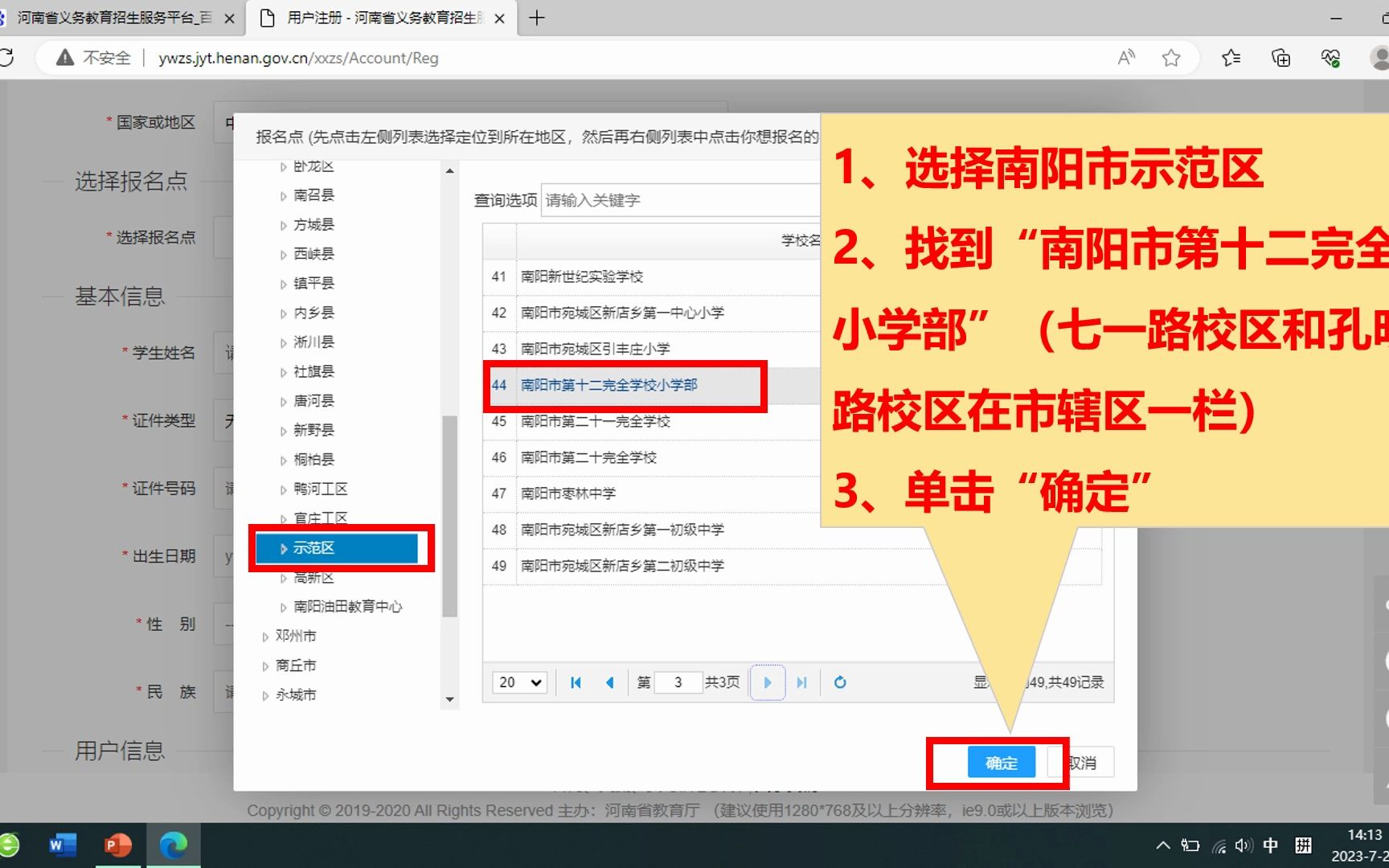
Task: Open the page-size dropdown showing 20
Action: (520, 682)
